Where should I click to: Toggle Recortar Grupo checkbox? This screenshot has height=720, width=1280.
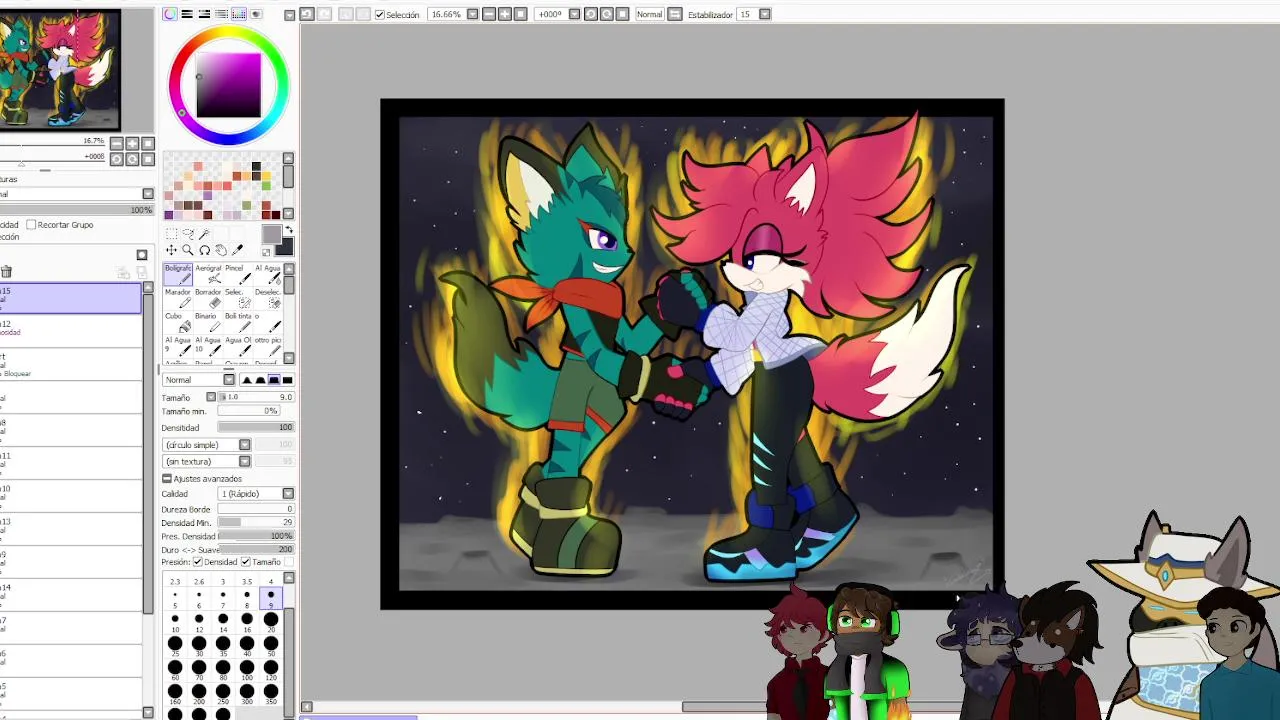click(31, 225)
